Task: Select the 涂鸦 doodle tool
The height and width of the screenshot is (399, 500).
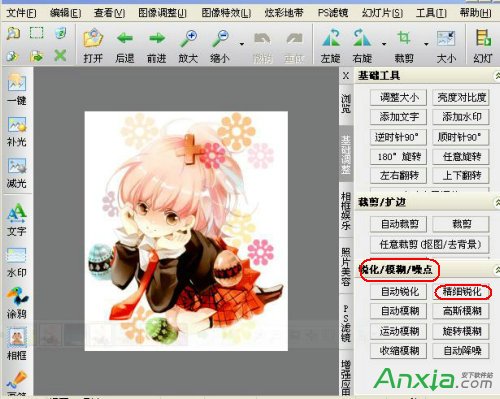Action: point(17,302)
